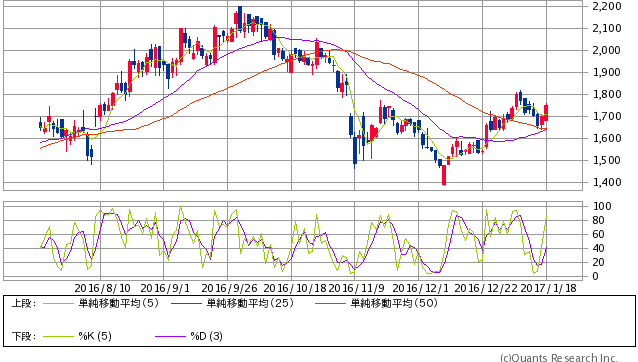Click the 2,000 price axis label

click(607, 50)
